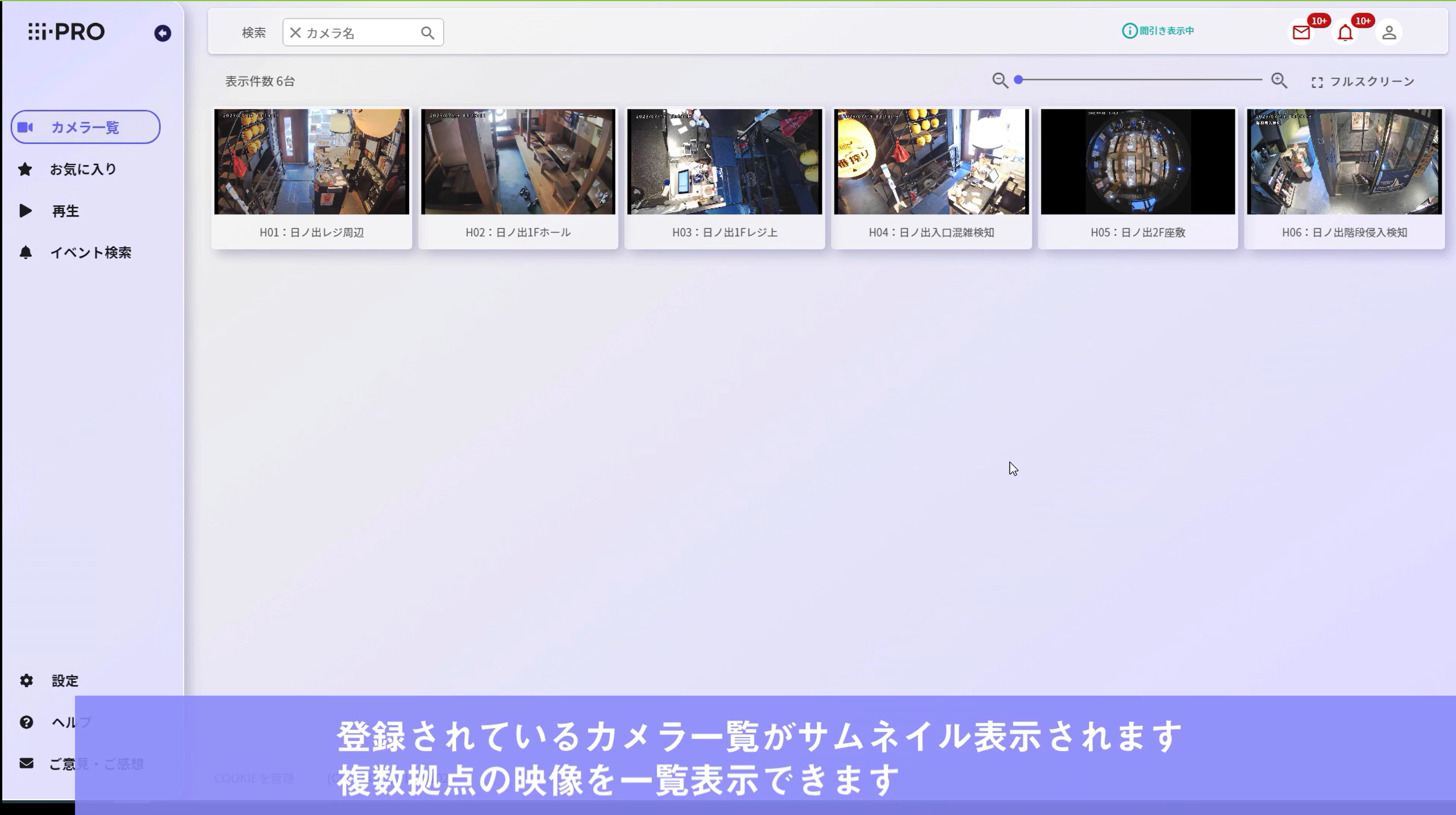This screenshot has height=815, width=1456.
Task: Open the user account icon
Action: click(1389, 32)
